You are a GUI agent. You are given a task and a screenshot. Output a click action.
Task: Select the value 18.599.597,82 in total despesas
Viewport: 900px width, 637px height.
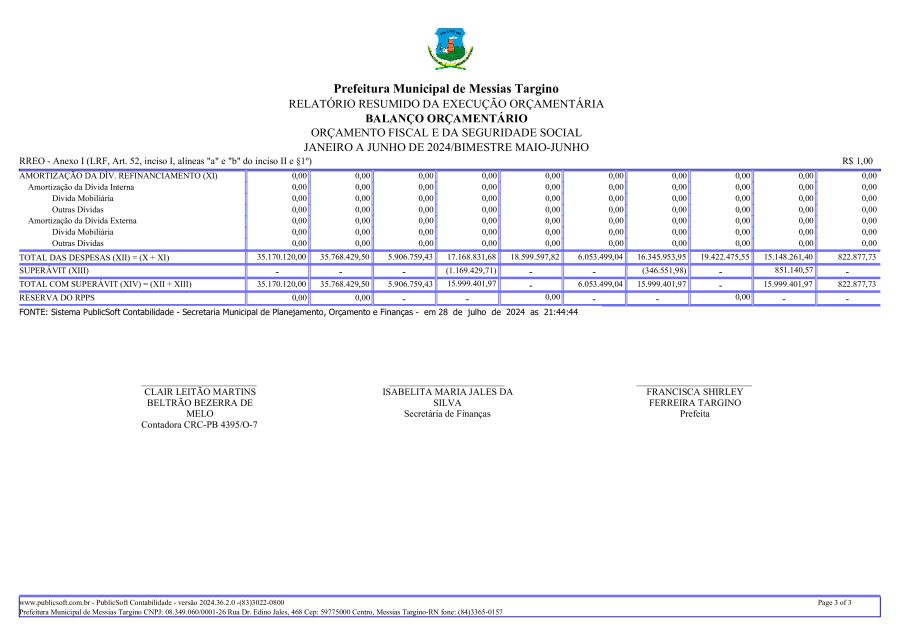coord(534,257)
